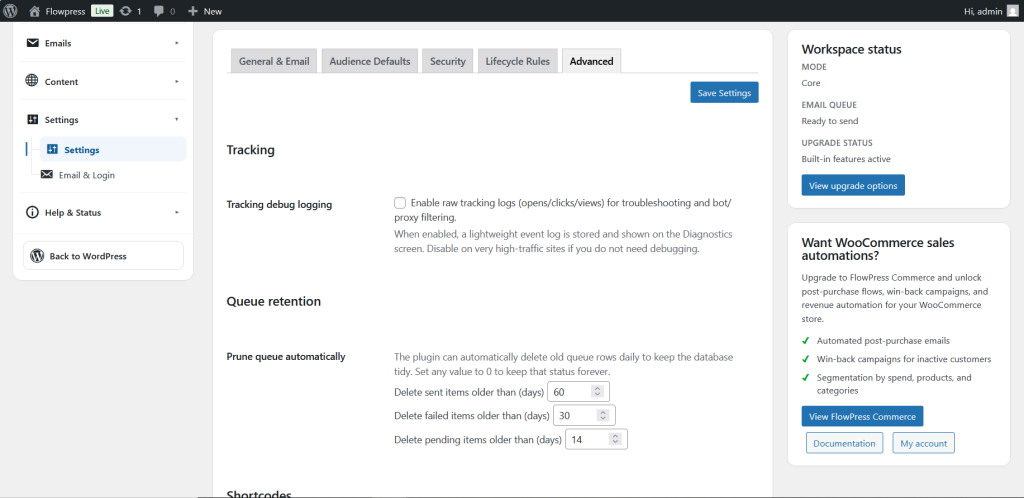Click the Content globe icon in sidebar

coord(32,81)
